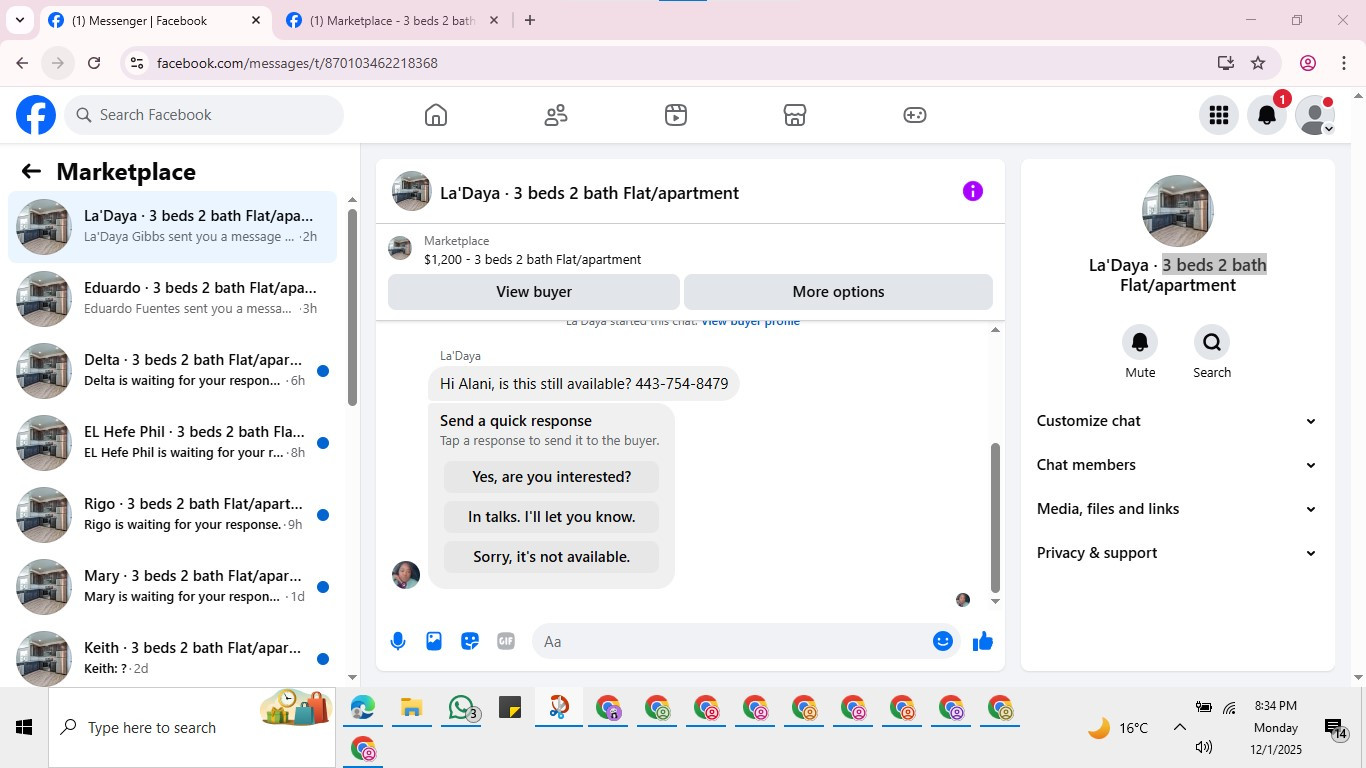Send quick response 'In talks. I'll let you know.'

[x=551, y=517]
